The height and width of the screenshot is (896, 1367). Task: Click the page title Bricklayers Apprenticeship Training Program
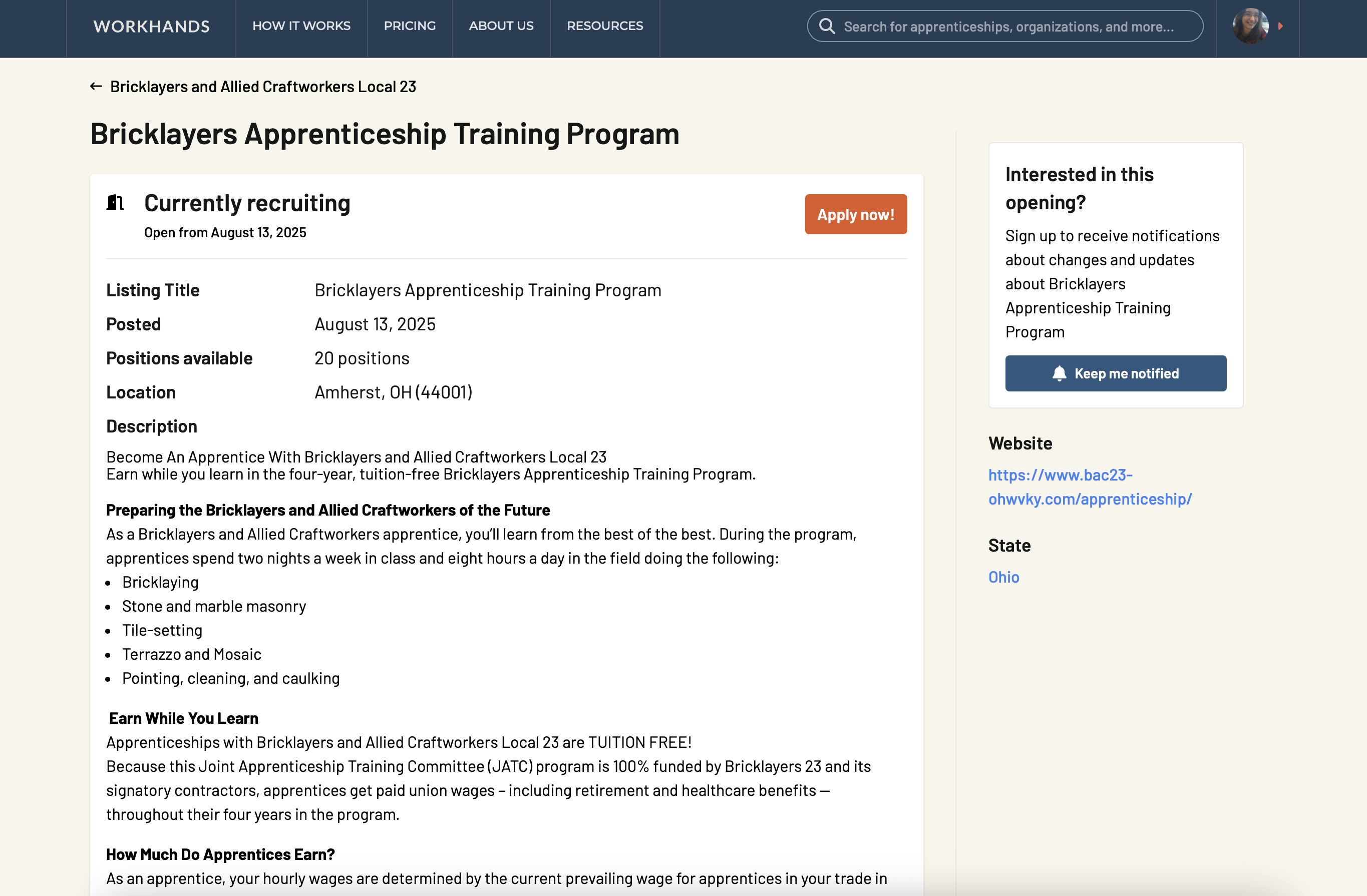pyautogui.click(x=385, y=134)
